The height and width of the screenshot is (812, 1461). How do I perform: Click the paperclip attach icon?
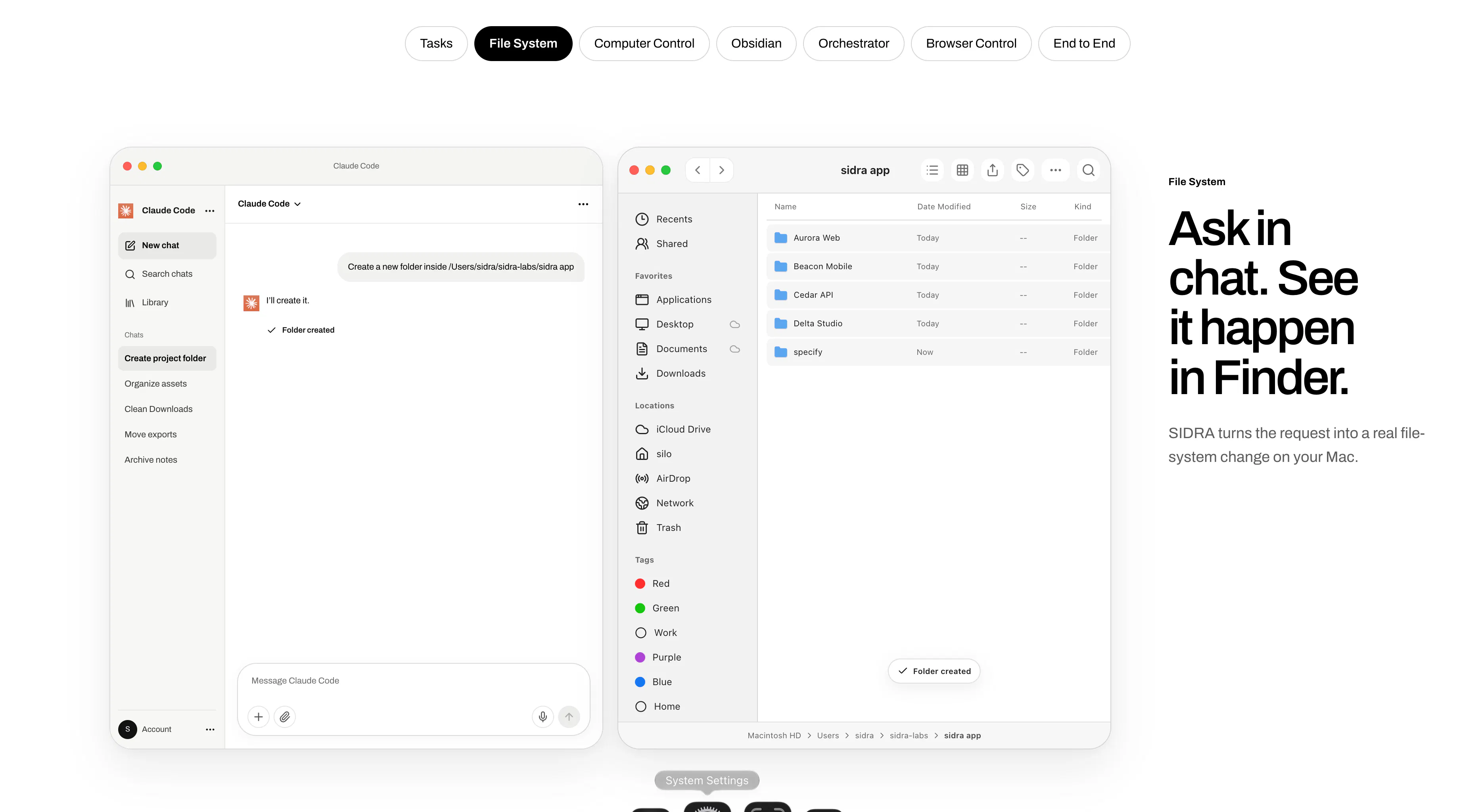tap(285, 717)
